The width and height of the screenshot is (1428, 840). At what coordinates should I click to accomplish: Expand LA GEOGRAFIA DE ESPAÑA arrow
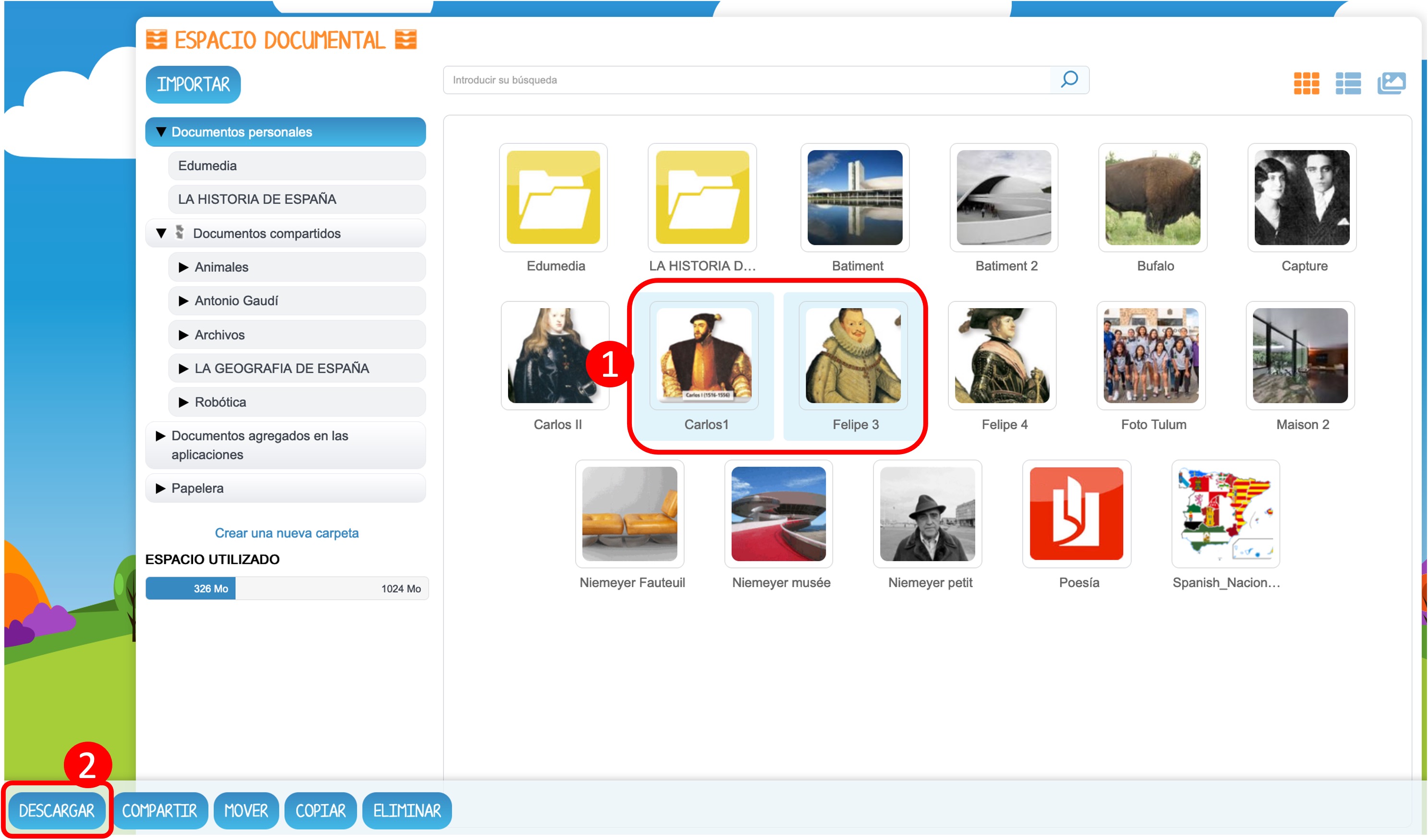click(183, 369)
